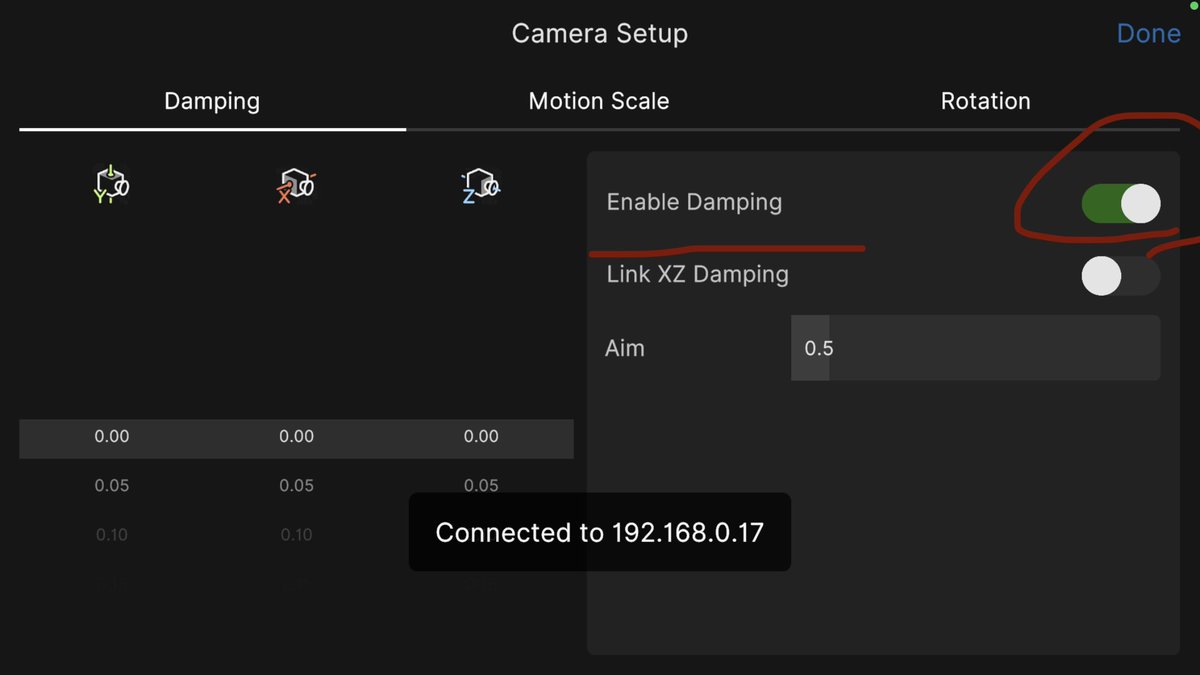1200x675 pixels.
Task: Select the Y axis damping icon
Action: point(111,185)
